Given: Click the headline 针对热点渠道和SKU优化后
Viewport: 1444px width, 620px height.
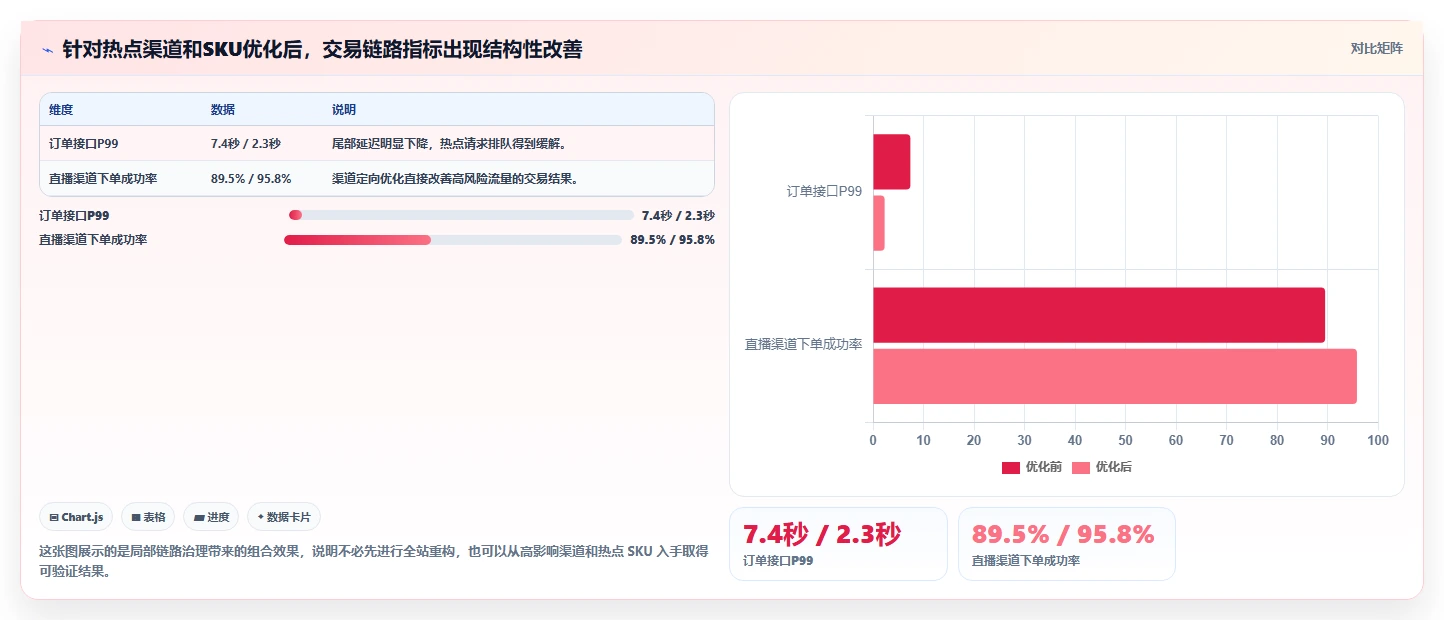Looking at the screenshot, I should (322, 49).
